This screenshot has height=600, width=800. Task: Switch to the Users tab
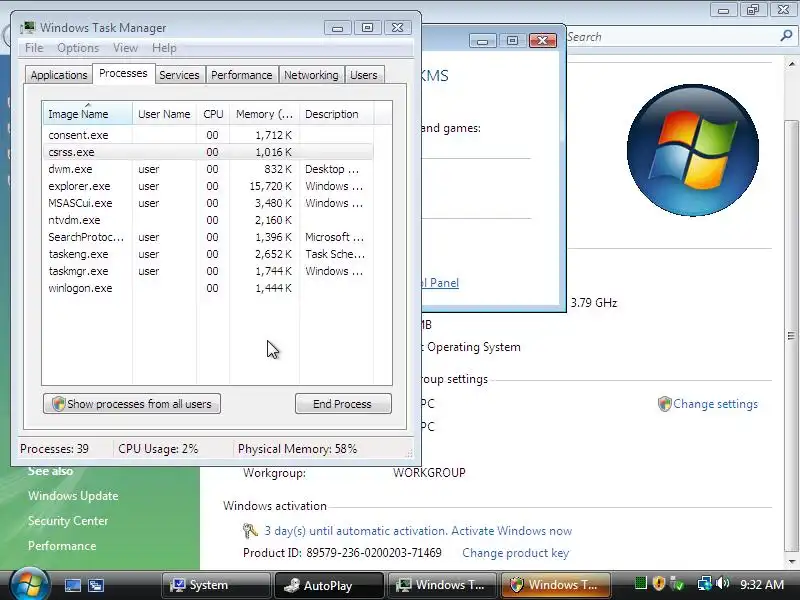click(364, 75)
